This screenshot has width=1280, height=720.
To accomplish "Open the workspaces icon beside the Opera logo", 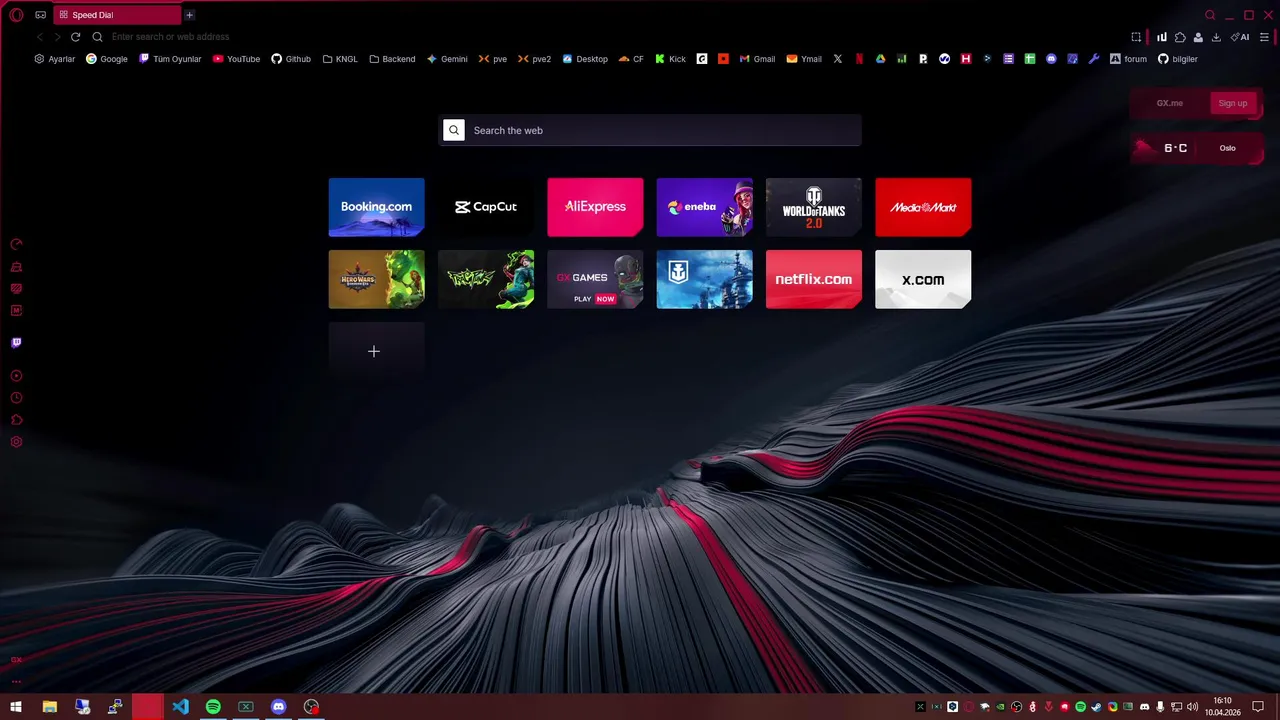I will (40, 15).
